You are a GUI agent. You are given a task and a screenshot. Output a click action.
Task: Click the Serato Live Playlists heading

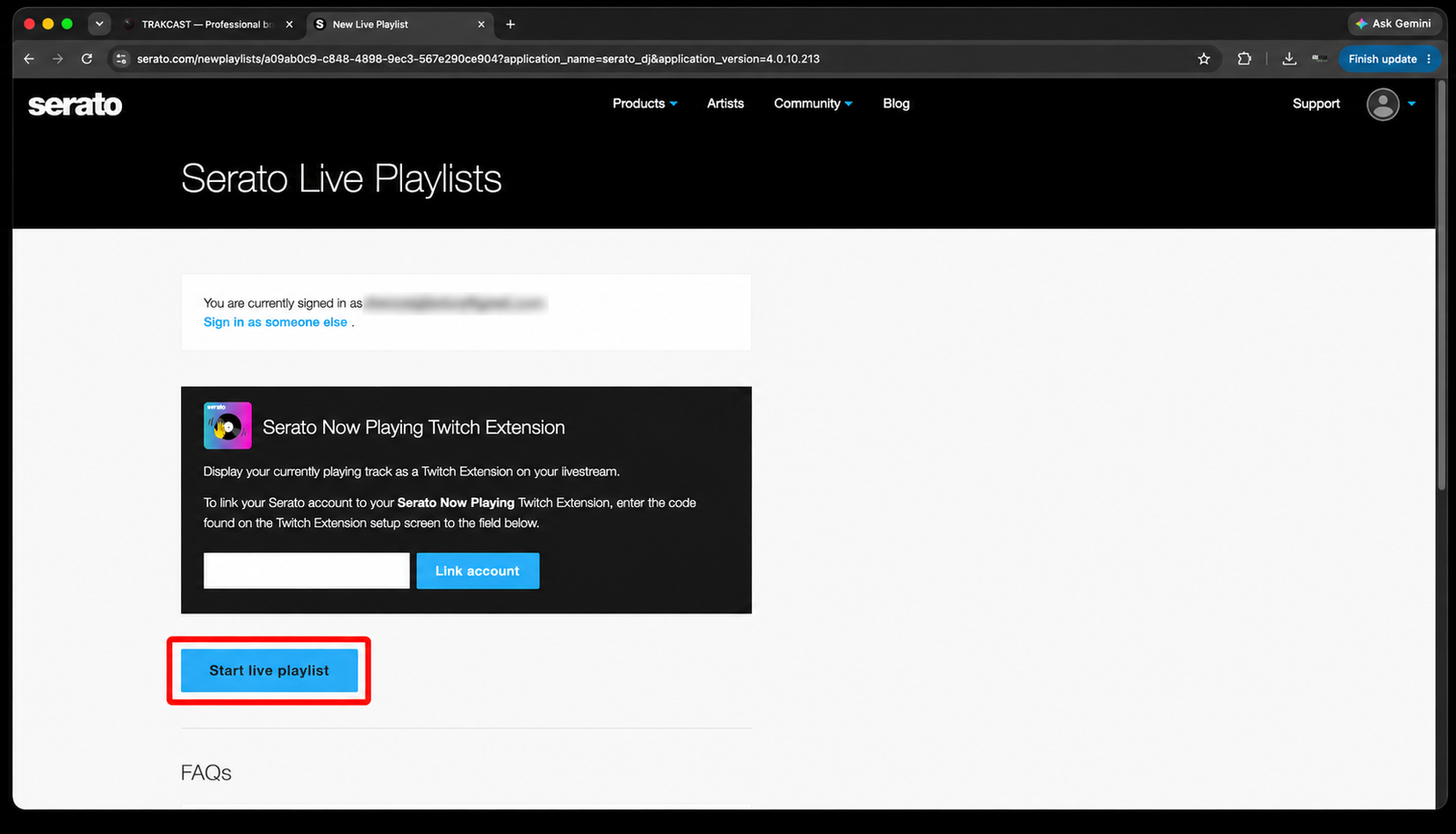[341, 178]
